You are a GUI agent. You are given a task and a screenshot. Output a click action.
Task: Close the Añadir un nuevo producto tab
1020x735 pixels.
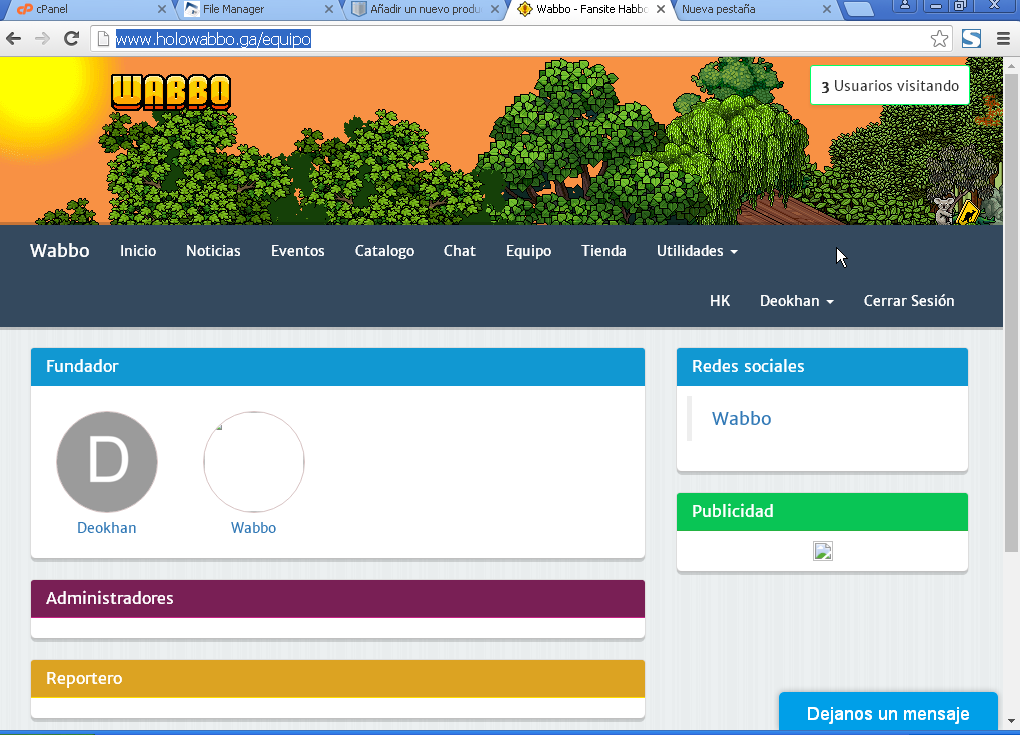pos(495,9)
